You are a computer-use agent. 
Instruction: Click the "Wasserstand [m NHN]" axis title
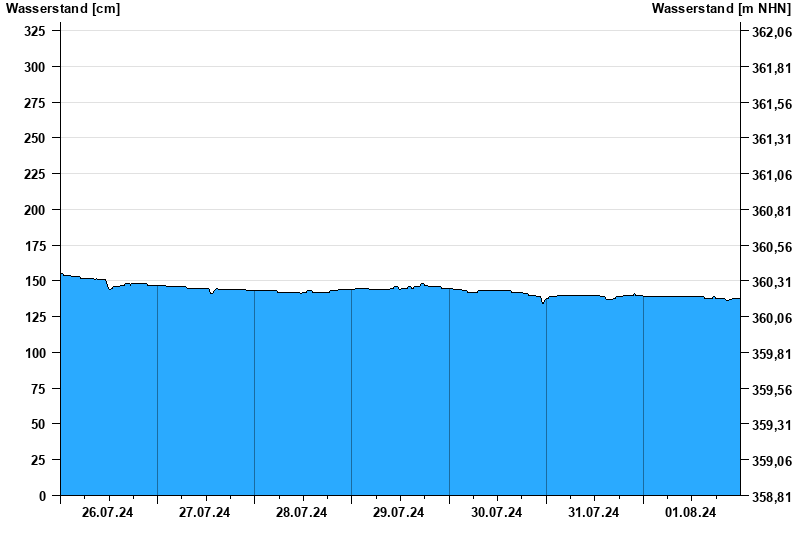[721, 9]
